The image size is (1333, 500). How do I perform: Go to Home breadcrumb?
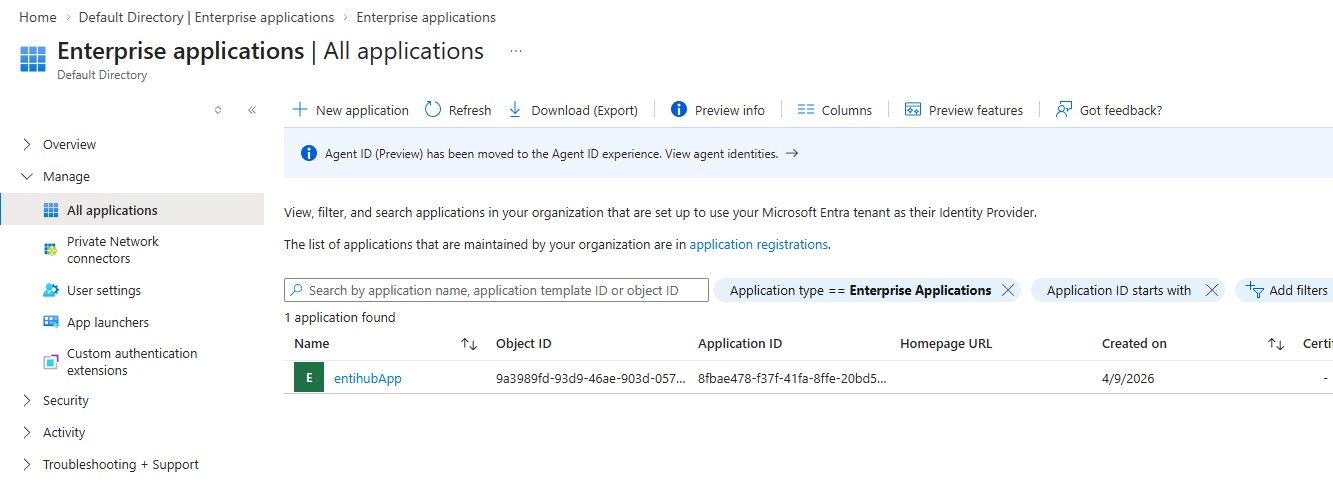[38, 17]
